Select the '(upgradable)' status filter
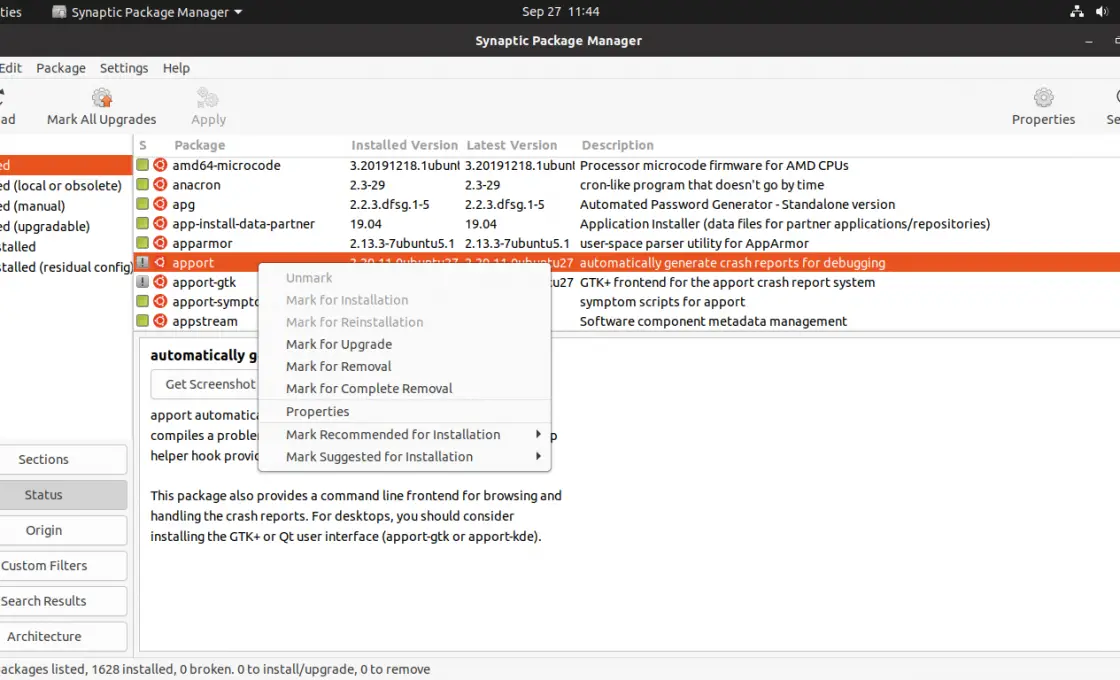Screen dimensions: 1120x680 66,226
